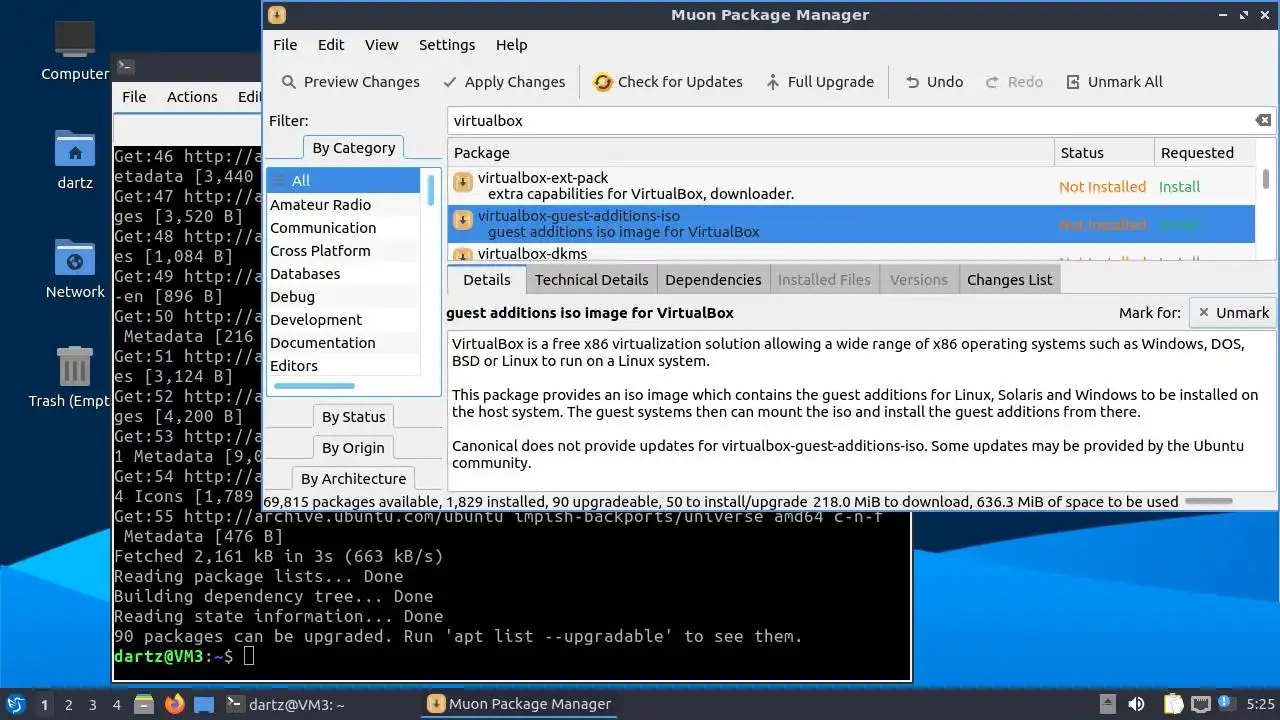Open the Edit menu in Muon
The width and height of the screenshot is (1280, 720).
(x=331, y=45)
